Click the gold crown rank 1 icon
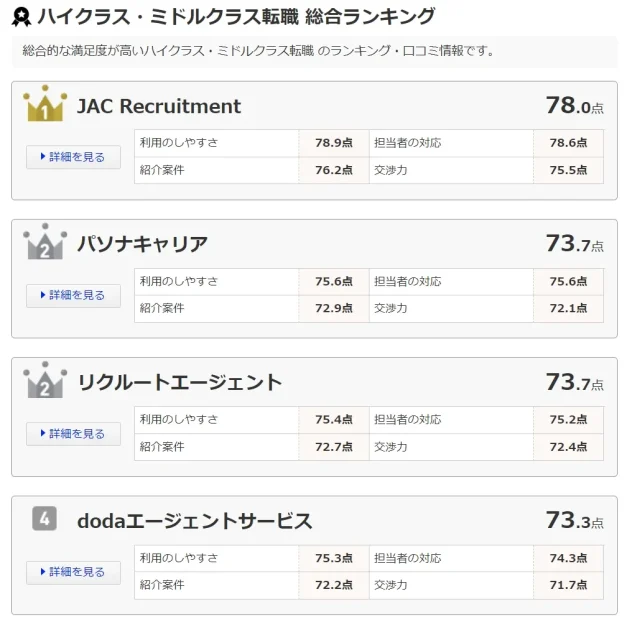Image resolution: width=627 pixels, height=630 pixels. click(x=45, y=104)
